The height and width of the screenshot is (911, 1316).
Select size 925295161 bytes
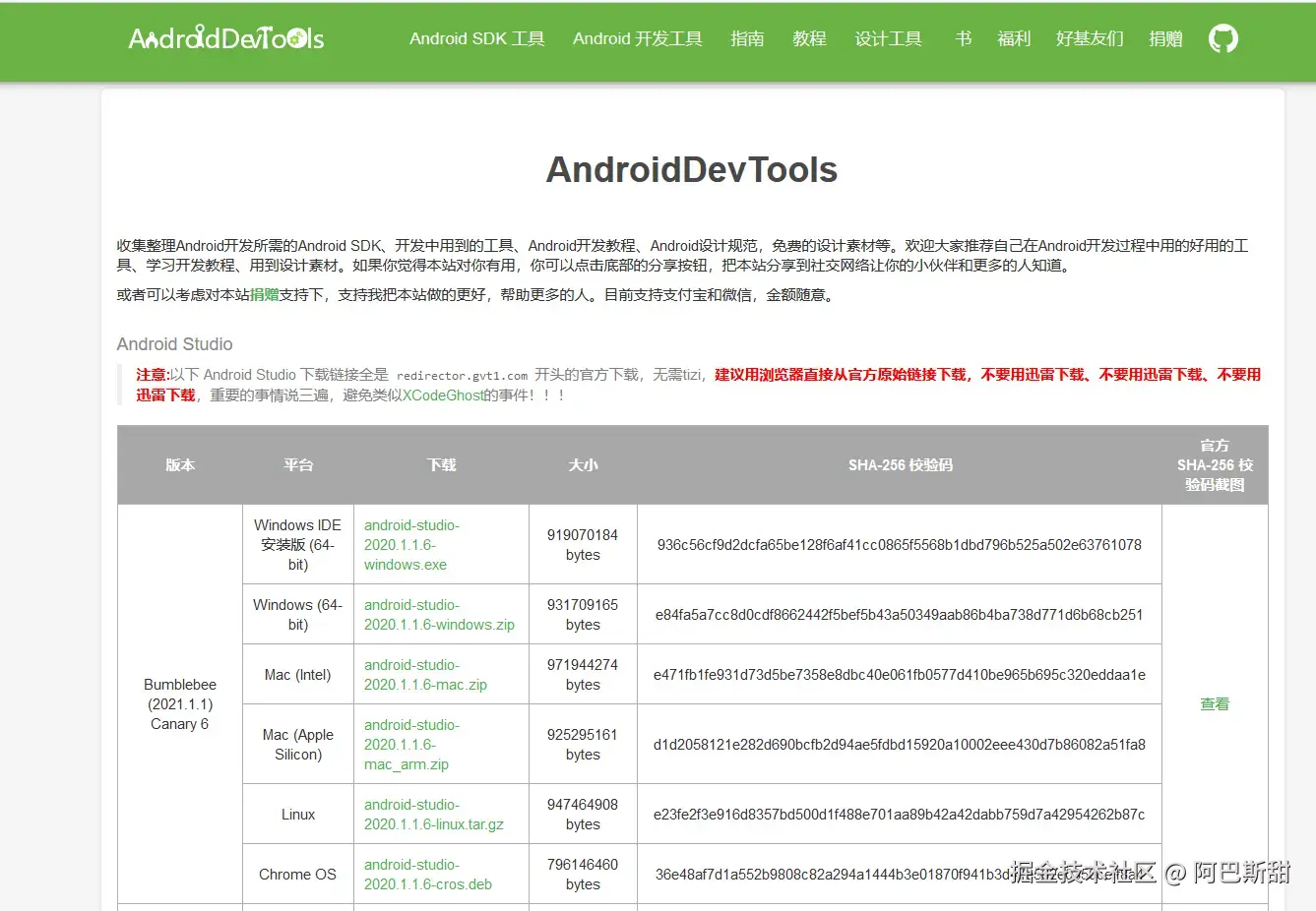[x=583, y=745]
